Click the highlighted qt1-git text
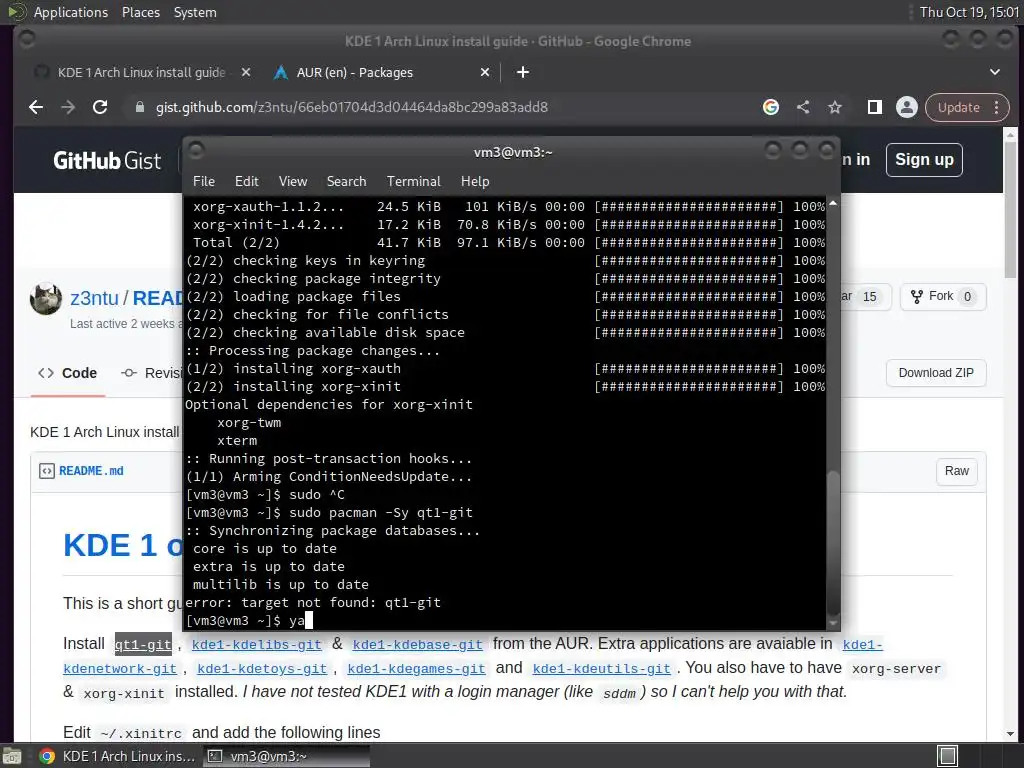 (143, 645)
